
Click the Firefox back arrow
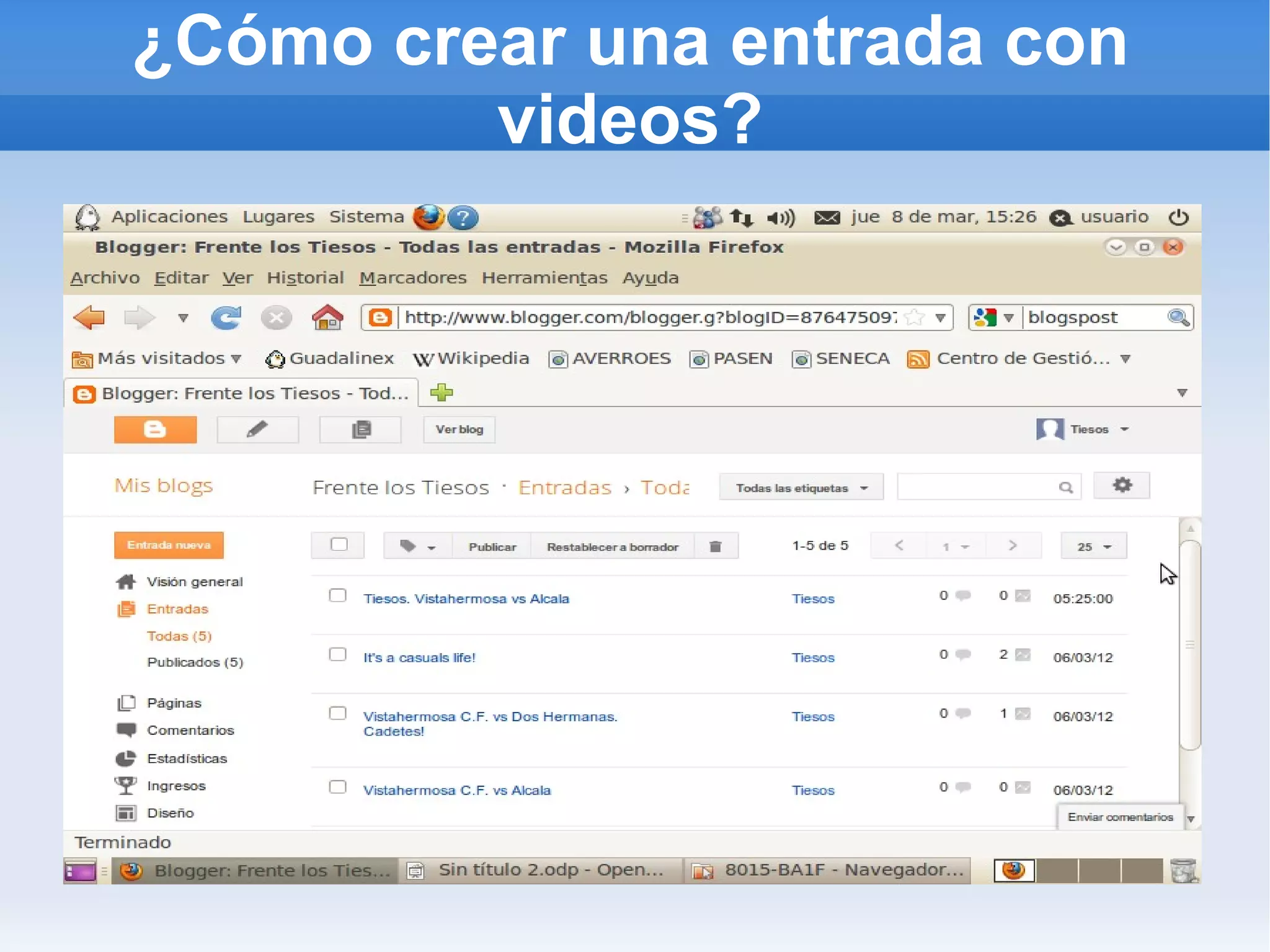(x=89, y=318)
